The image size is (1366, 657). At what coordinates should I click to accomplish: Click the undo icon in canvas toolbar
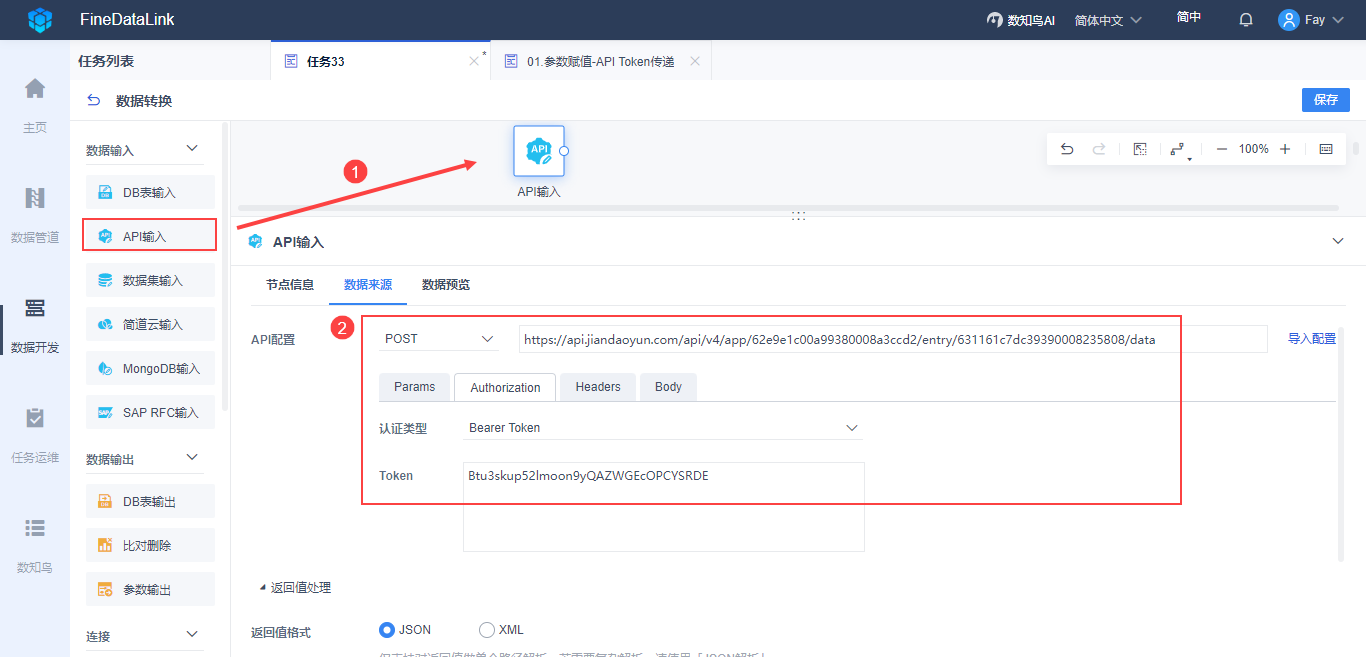click(x=1067, y=149)
